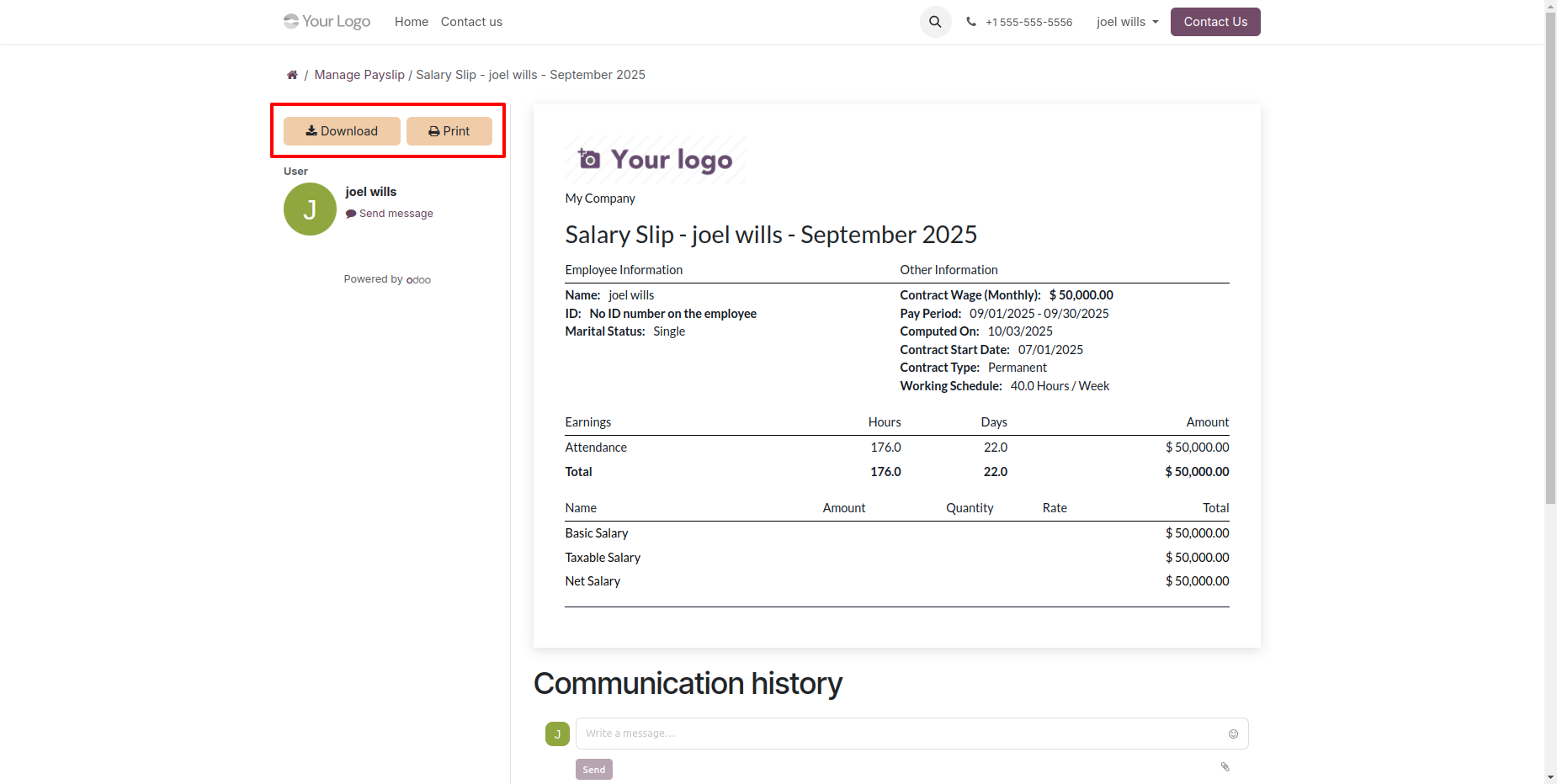This screenshot has height=784, width=1557.
Task: Open the Home menu item
Action: pyautogui.click(x=411, y=22)
